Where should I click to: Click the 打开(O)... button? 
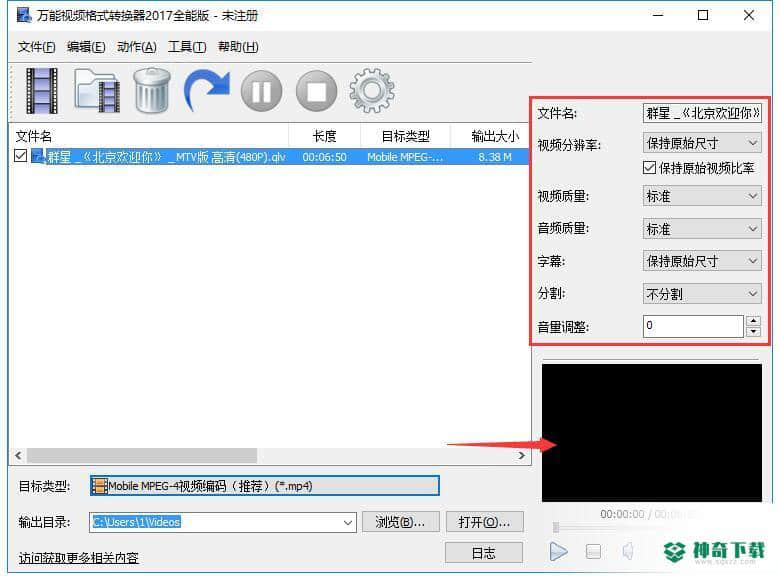tap(485, 522)
